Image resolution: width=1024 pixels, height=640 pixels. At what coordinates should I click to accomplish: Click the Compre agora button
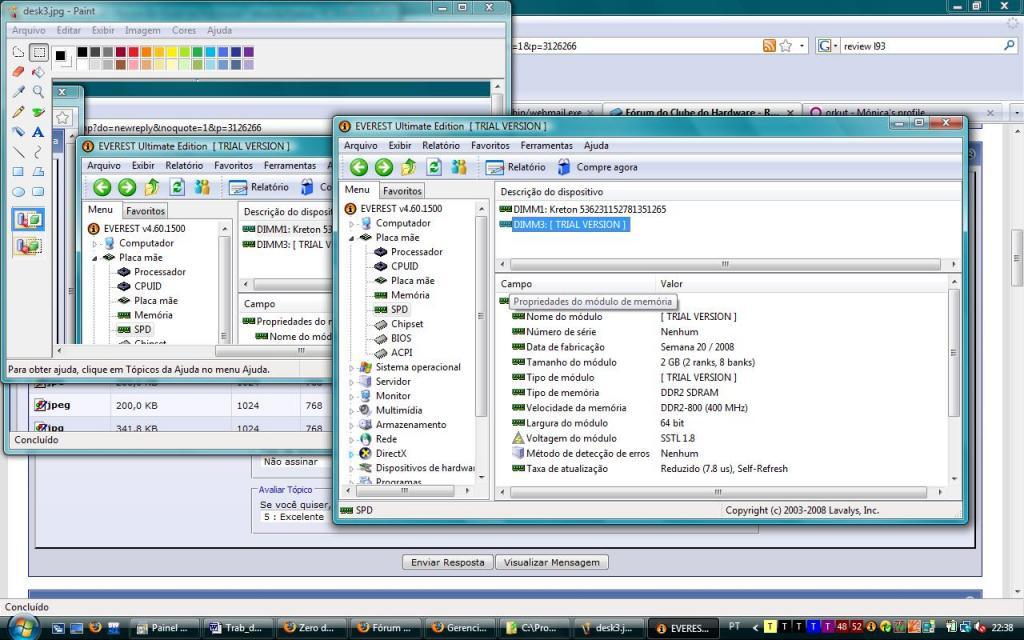[x=597, y=167]
